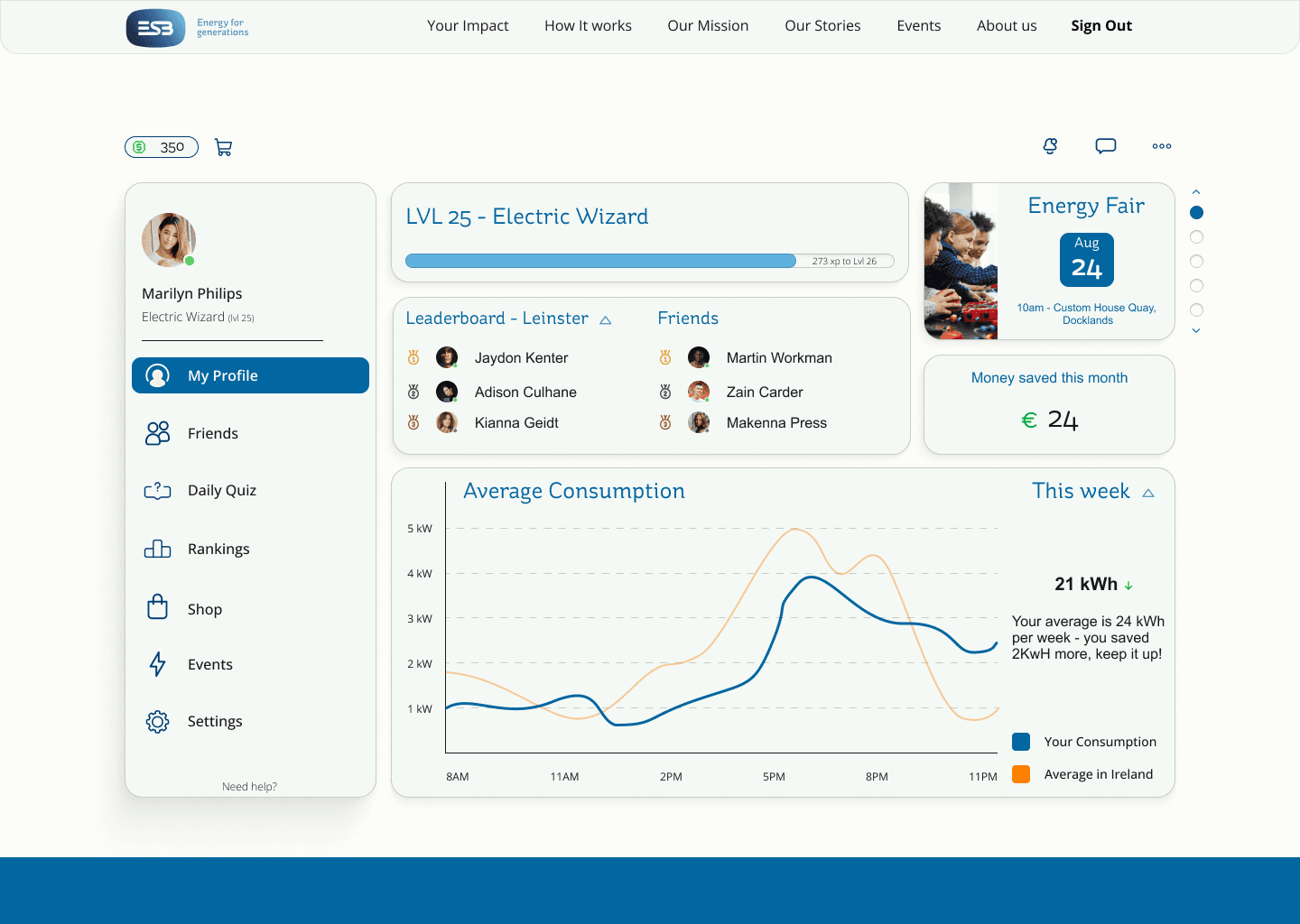Image resolution: width=1300 pixels, height=924 pixels.
Task: Expand the Leaderboard - Leinster region dropdown
Action: 606,320
